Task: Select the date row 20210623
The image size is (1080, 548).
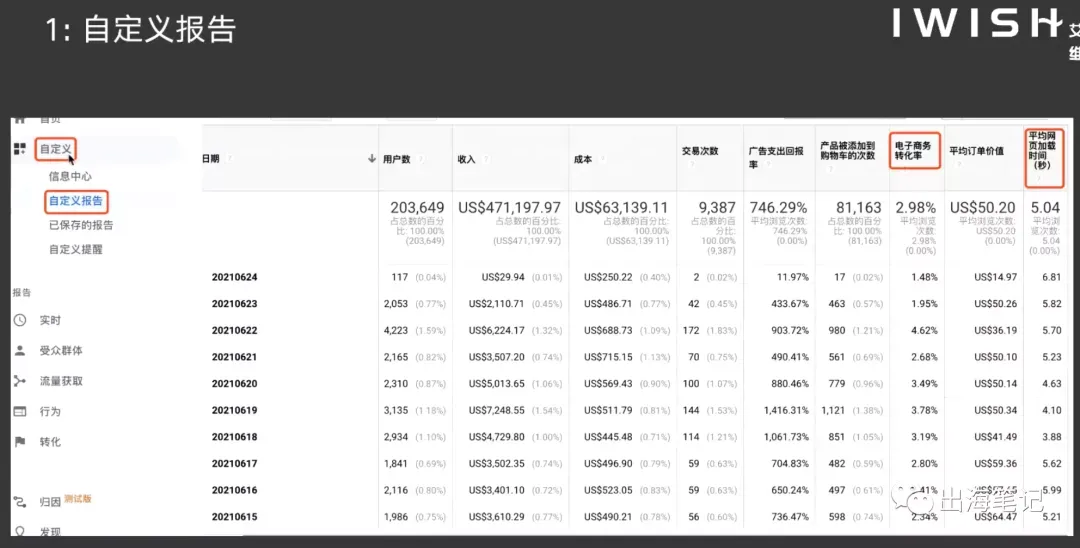Action: point(234,304)
